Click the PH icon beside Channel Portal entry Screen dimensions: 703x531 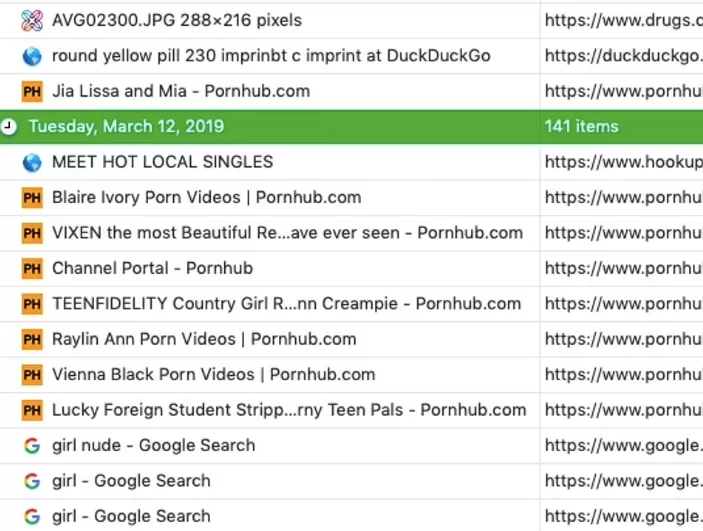(x=32, y=269)
